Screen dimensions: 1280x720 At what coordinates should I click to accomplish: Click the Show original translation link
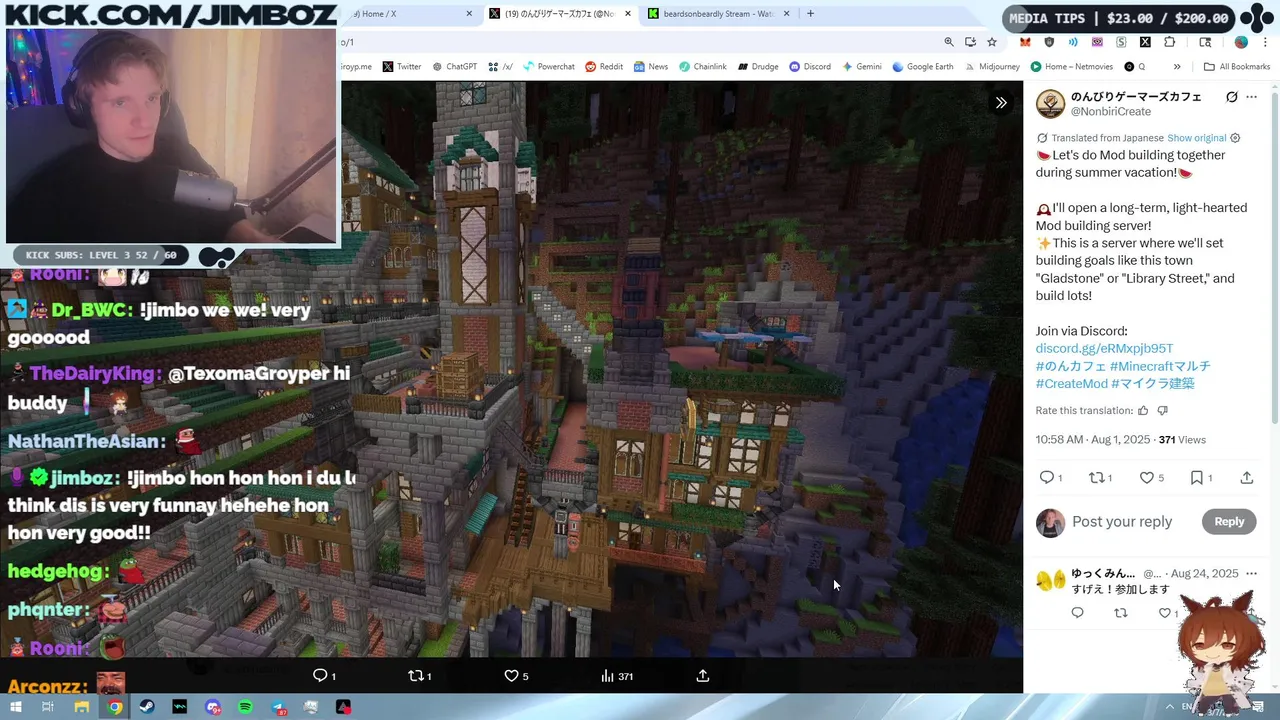click(x=1196, y=138)
